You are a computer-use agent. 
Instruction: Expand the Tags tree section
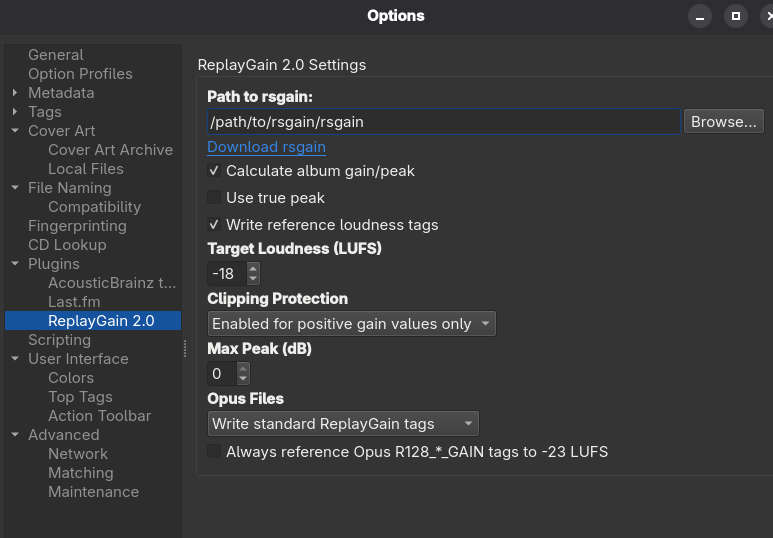16,112
